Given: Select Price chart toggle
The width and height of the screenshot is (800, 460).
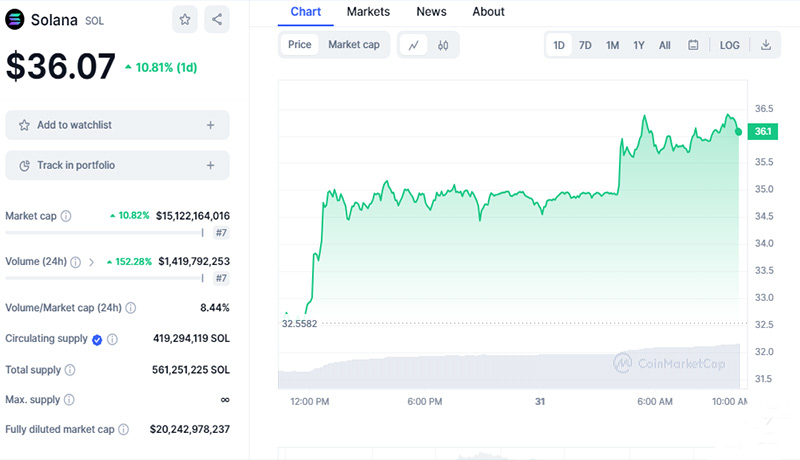Looking at the screenshot, I should point(299,45).
